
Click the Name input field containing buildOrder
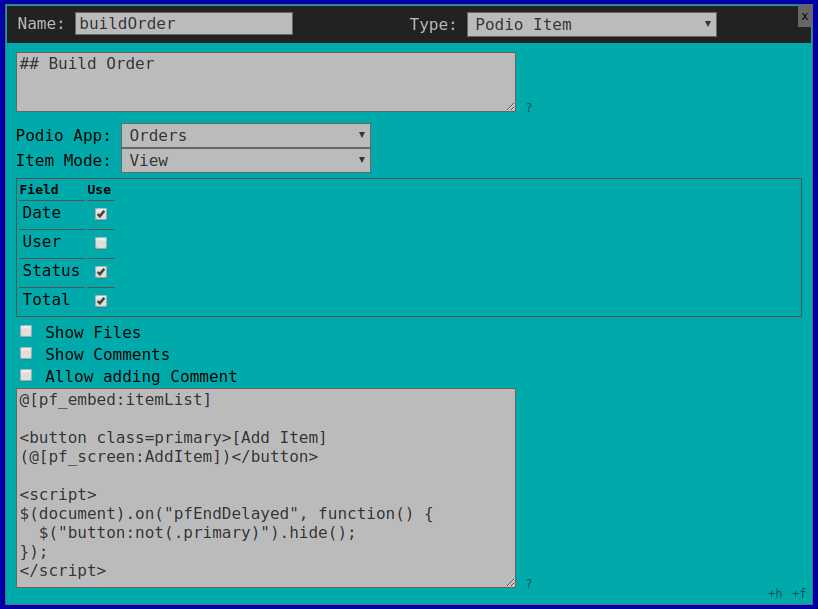point(184,23)
